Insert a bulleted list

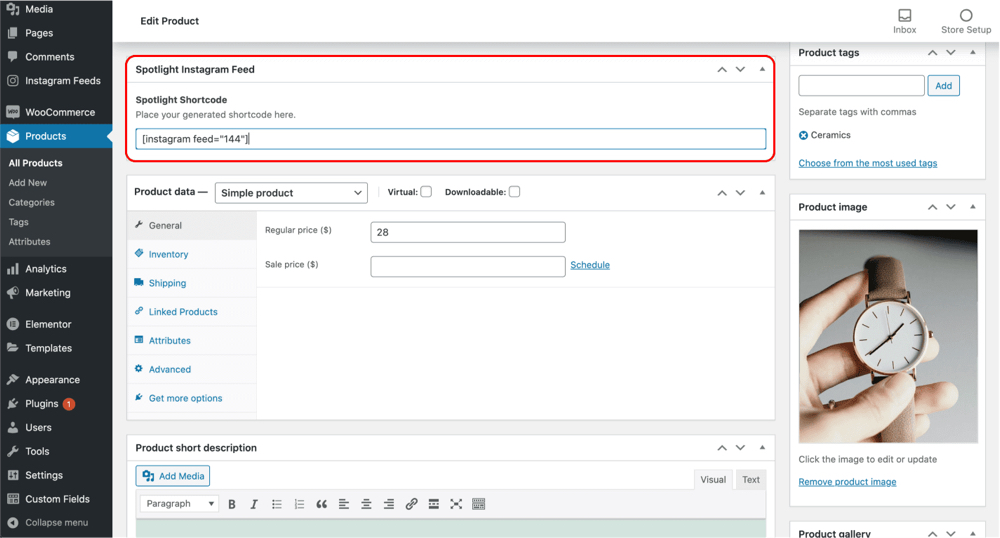[x=277, y=504]
